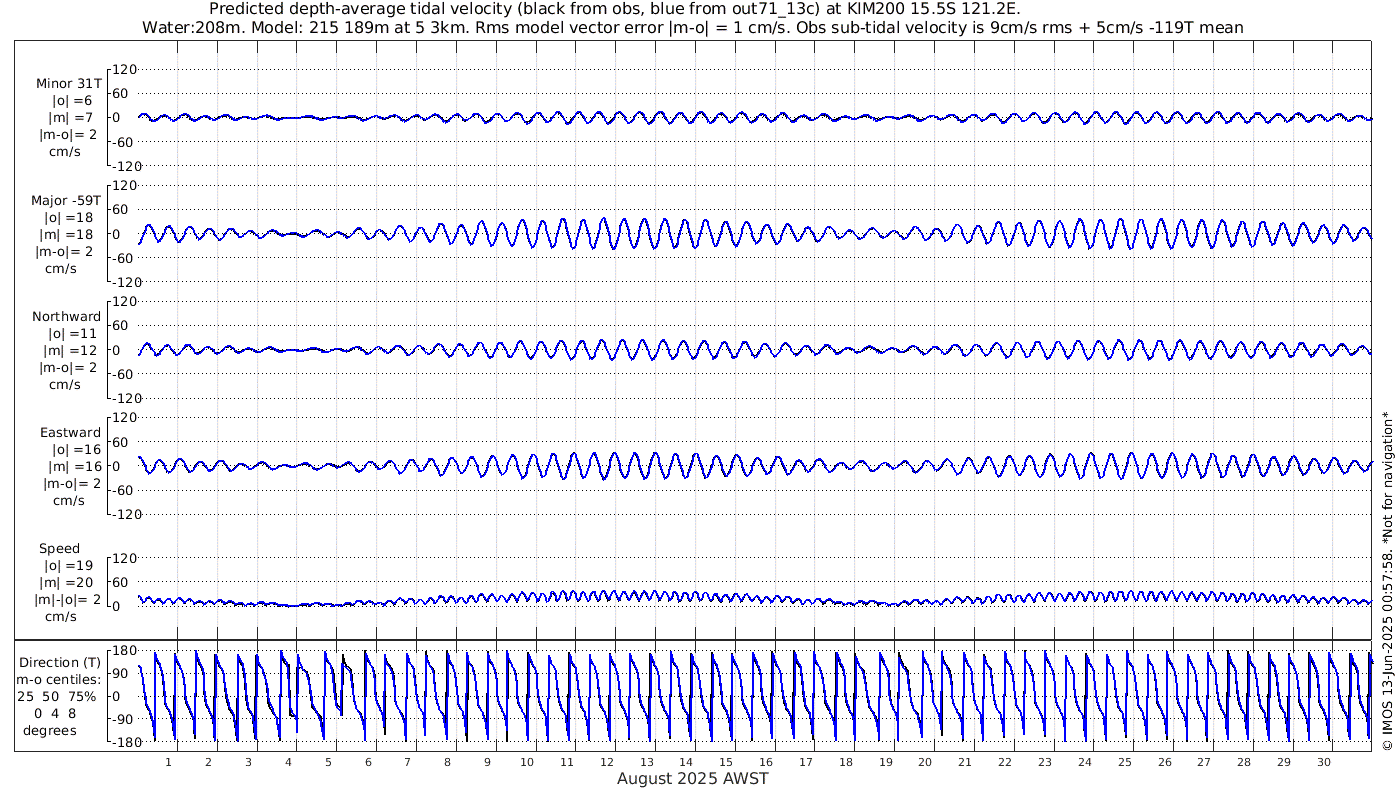This screenshot has height=800, width=1400.
Task: Click day 5 on the date axis
Action: pos(328,762)
